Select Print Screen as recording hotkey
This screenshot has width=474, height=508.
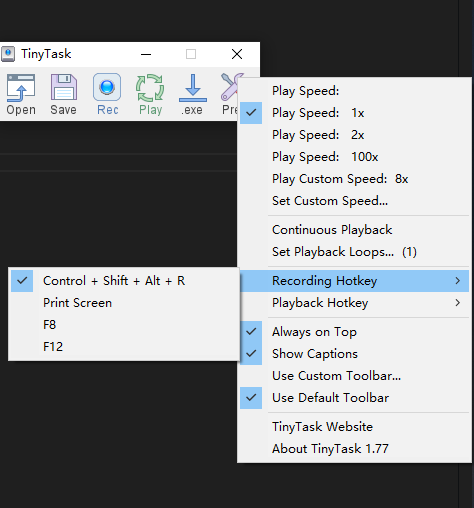124,303
